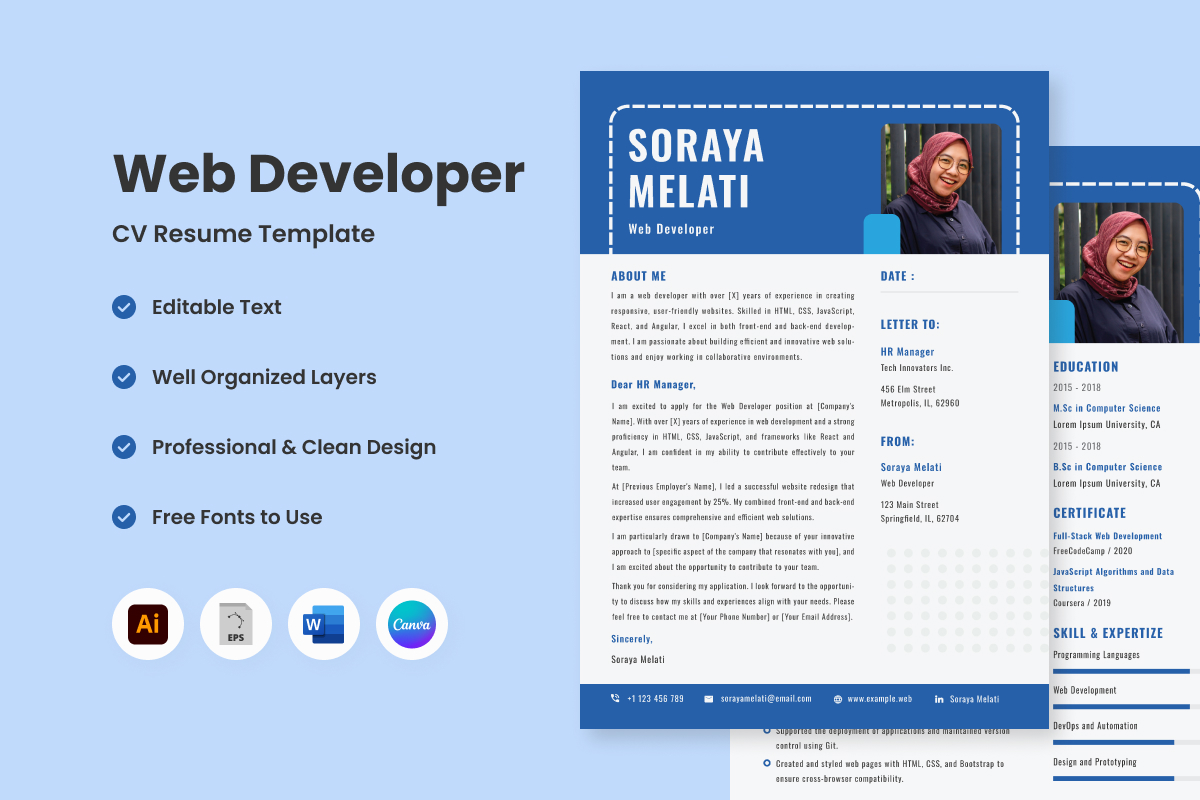Select the Web Developer main heading
The height and width of the screenshot is (800, 1200).
[319, 173]
